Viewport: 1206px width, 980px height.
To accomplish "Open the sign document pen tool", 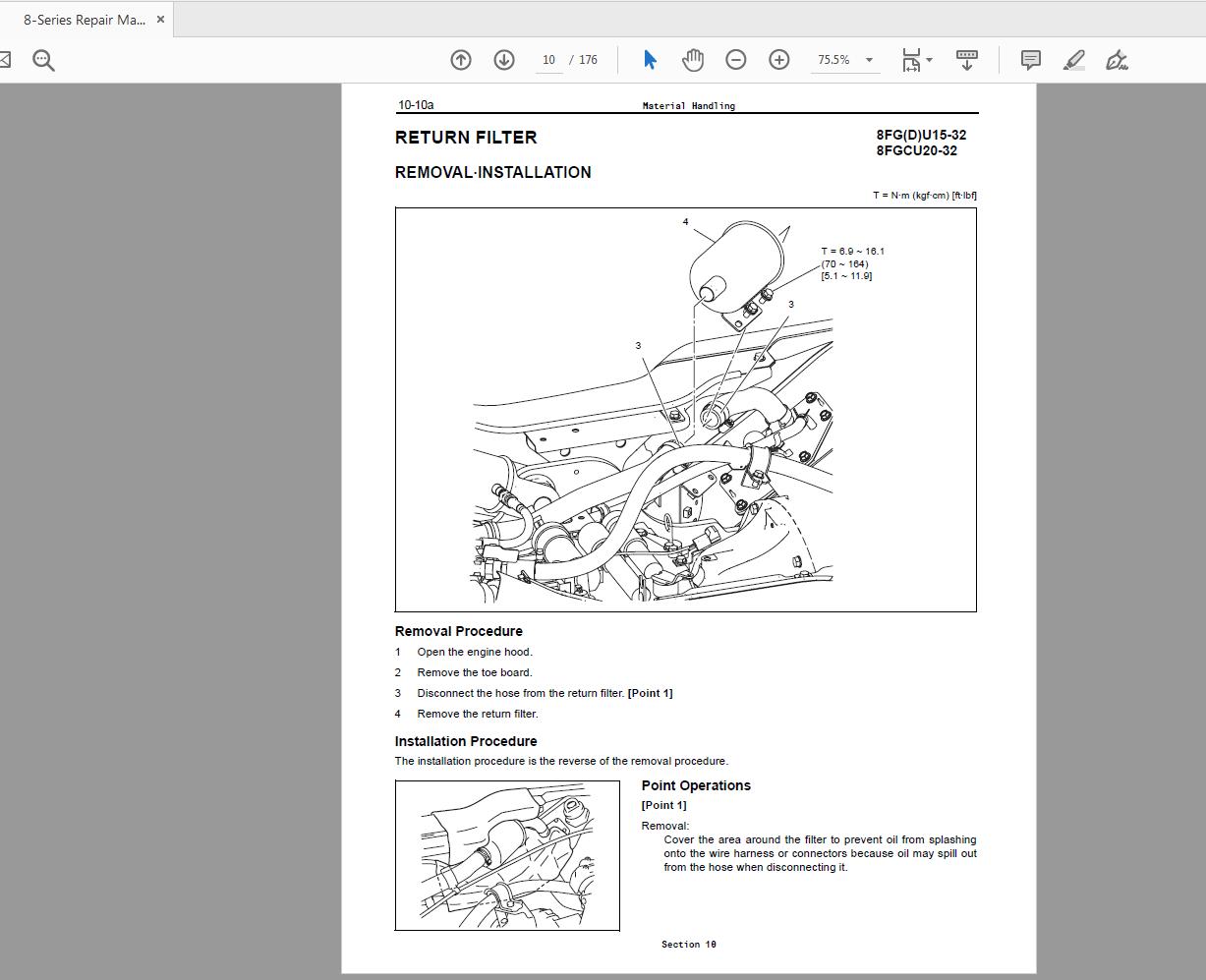I will (1117, 60).
